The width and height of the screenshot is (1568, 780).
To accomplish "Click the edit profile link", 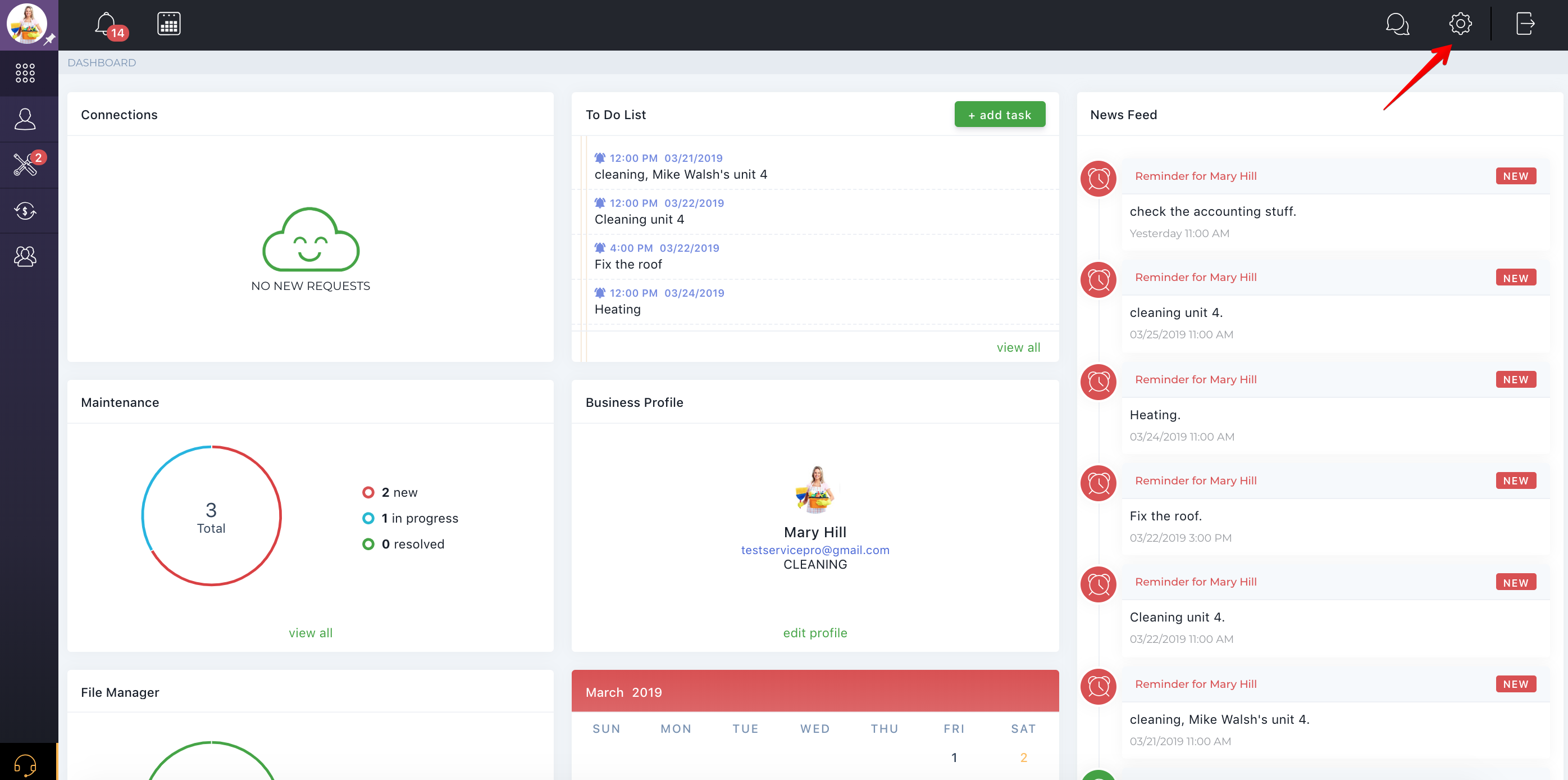I will [x=814, y=633].
